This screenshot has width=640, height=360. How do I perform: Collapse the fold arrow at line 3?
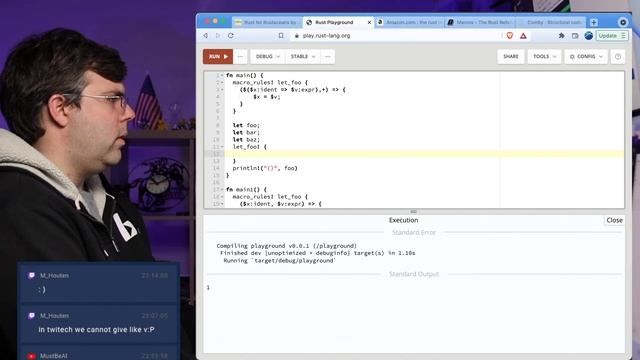(222, 90)
